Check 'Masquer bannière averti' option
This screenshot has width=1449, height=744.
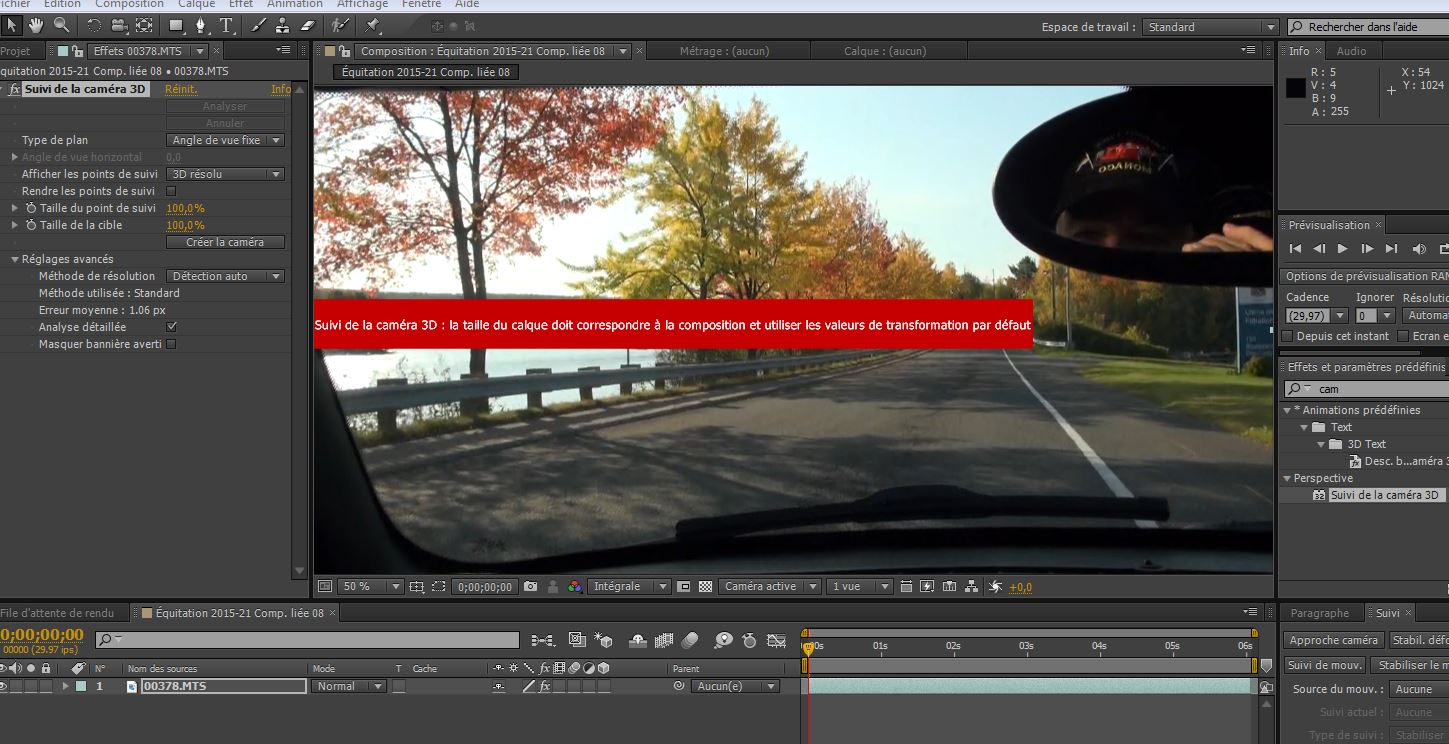pos(171,344)
